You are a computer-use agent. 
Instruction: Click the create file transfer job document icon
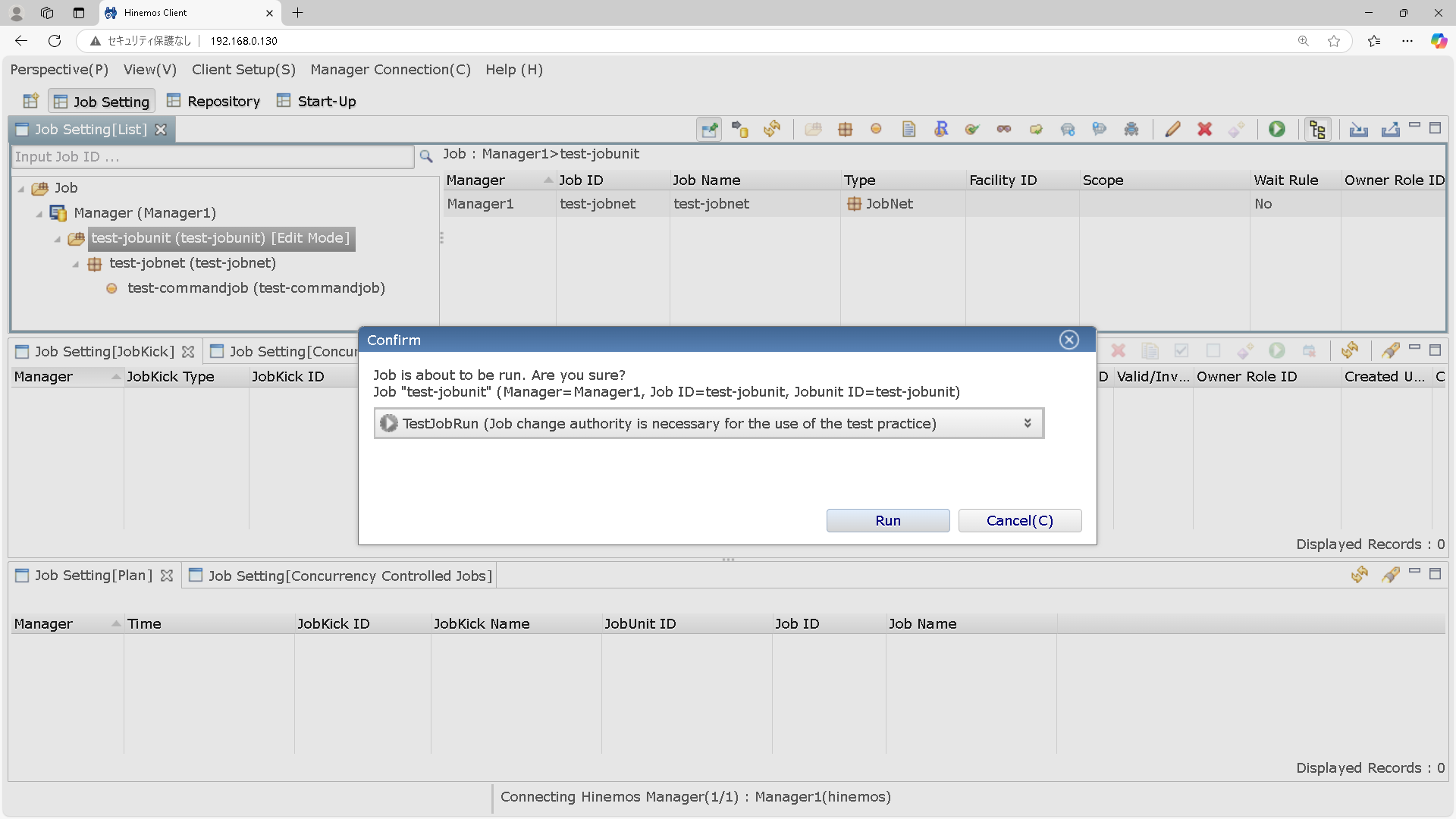click(x=908, y=129)
